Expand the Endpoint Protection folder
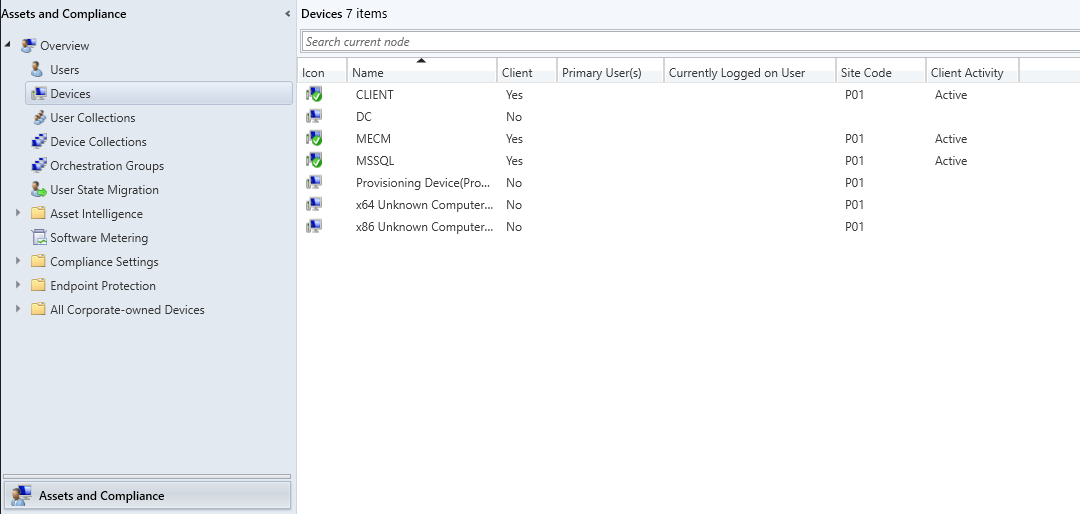The height and width of the screenshot is (514, 1080). (x=18, y=285)
